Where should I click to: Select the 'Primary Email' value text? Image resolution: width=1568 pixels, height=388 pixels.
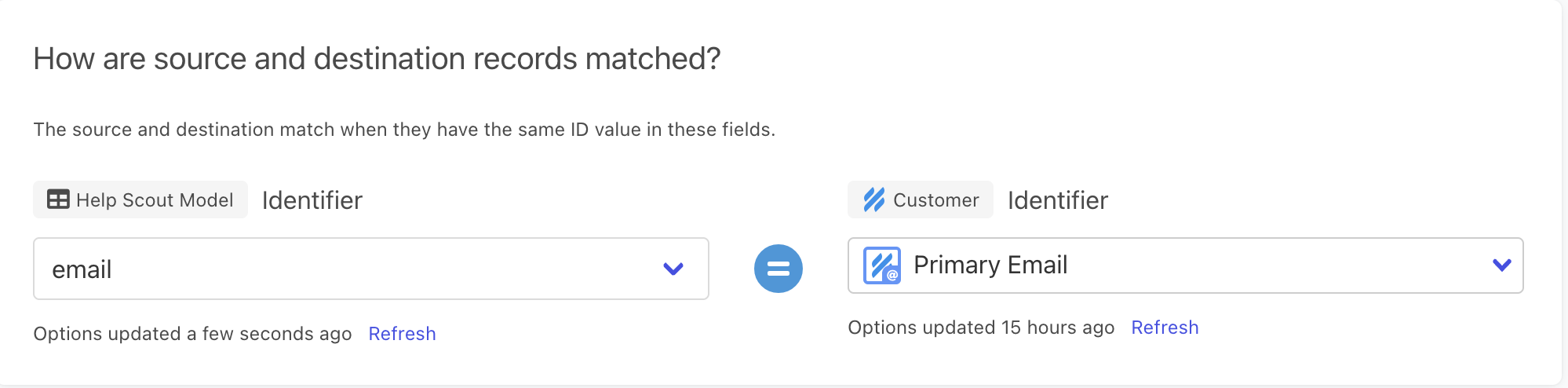point(990,265)
